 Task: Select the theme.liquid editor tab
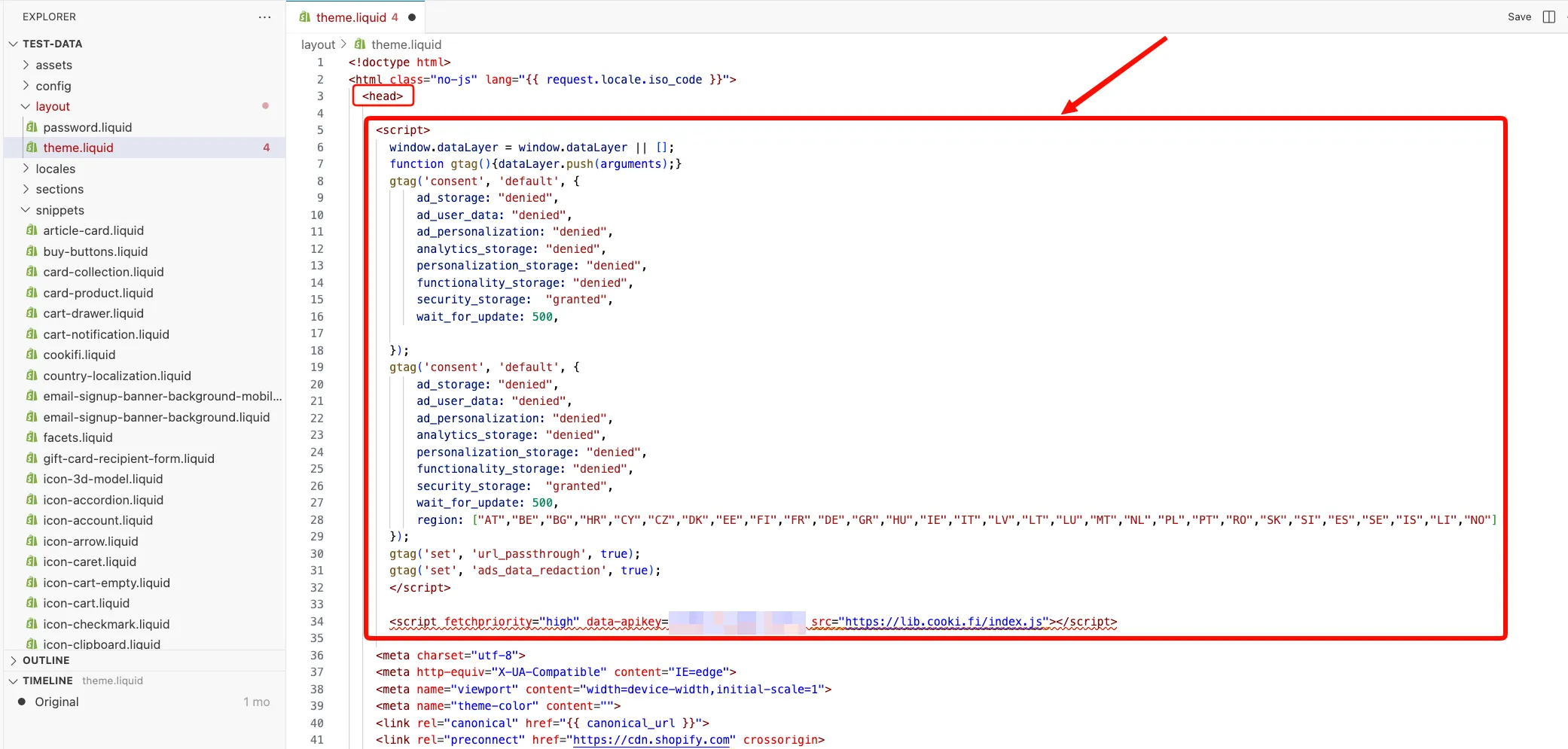click(x=357, y=17)
